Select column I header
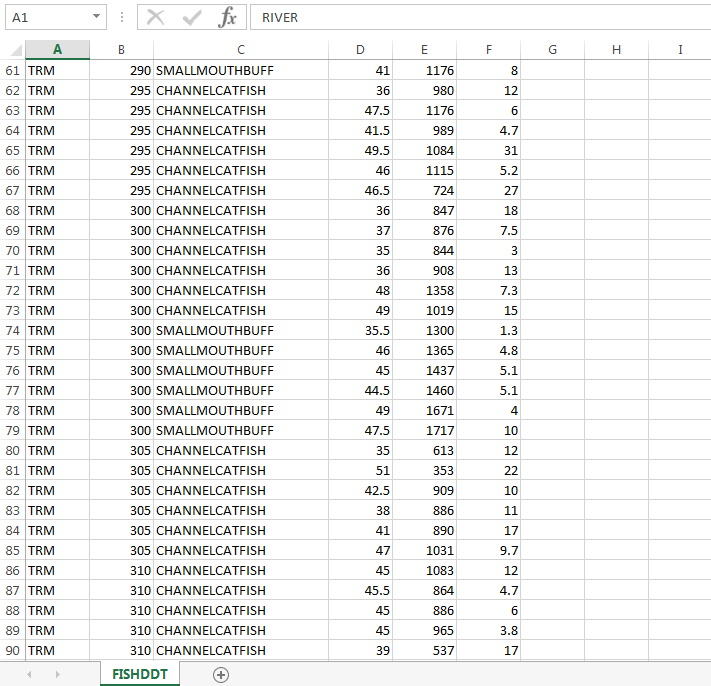Screen dimensions: 711x686 pos(680,50)
